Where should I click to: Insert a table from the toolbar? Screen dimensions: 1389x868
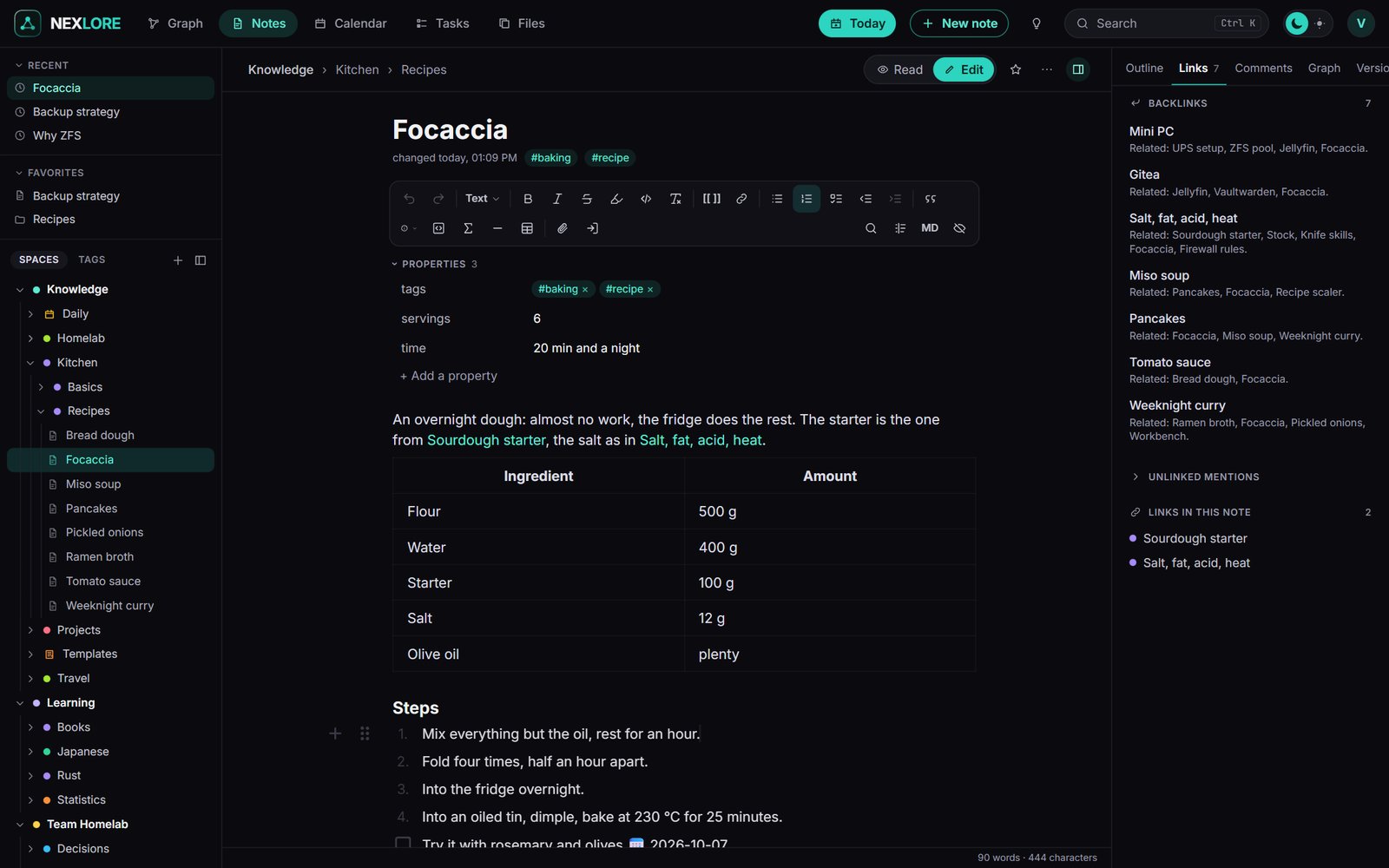tap(527, 228)
